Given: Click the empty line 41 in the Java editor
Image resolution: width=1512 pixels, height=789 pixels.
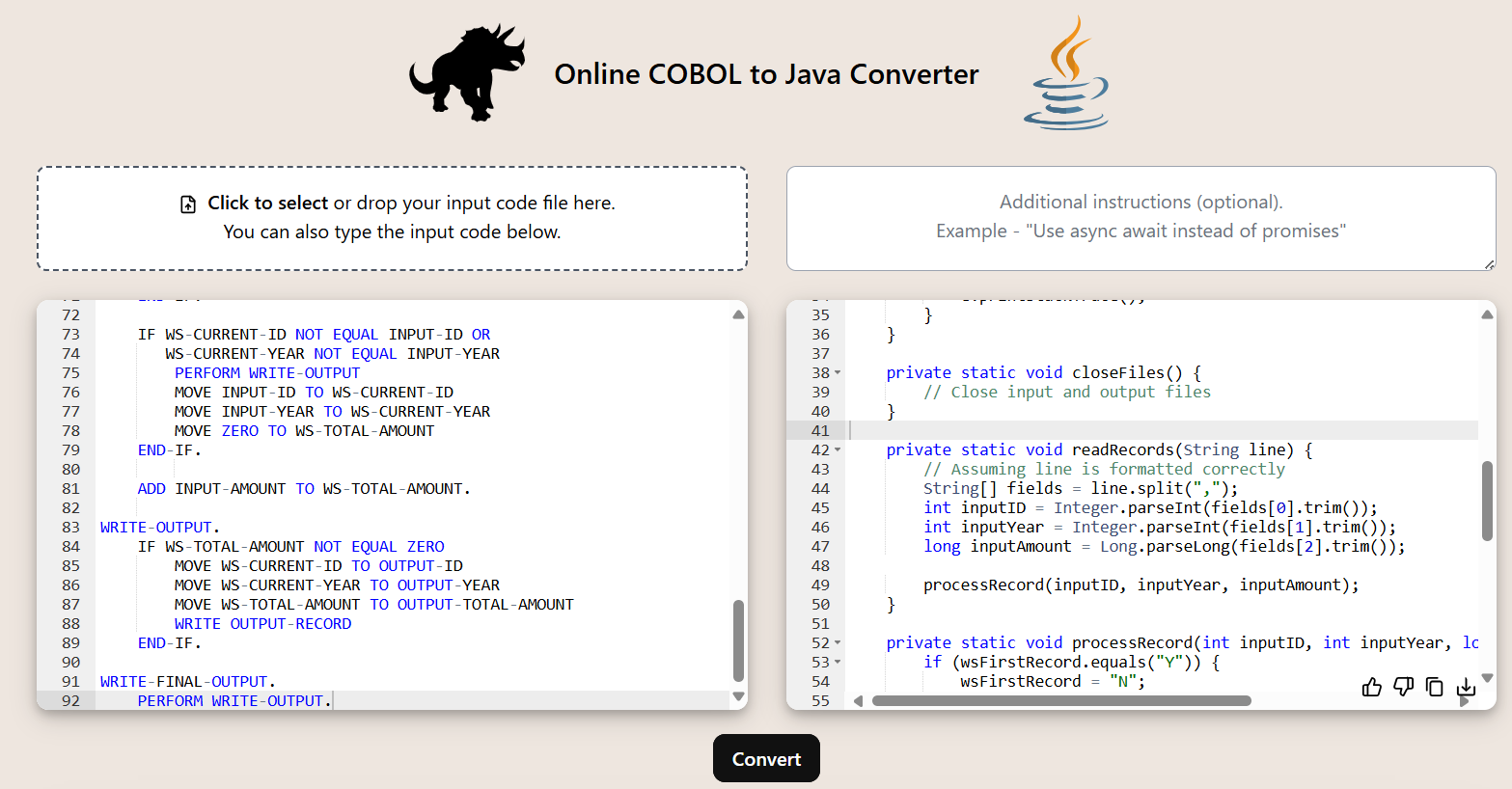Looking at the screenshot, I should (1162, 430).
